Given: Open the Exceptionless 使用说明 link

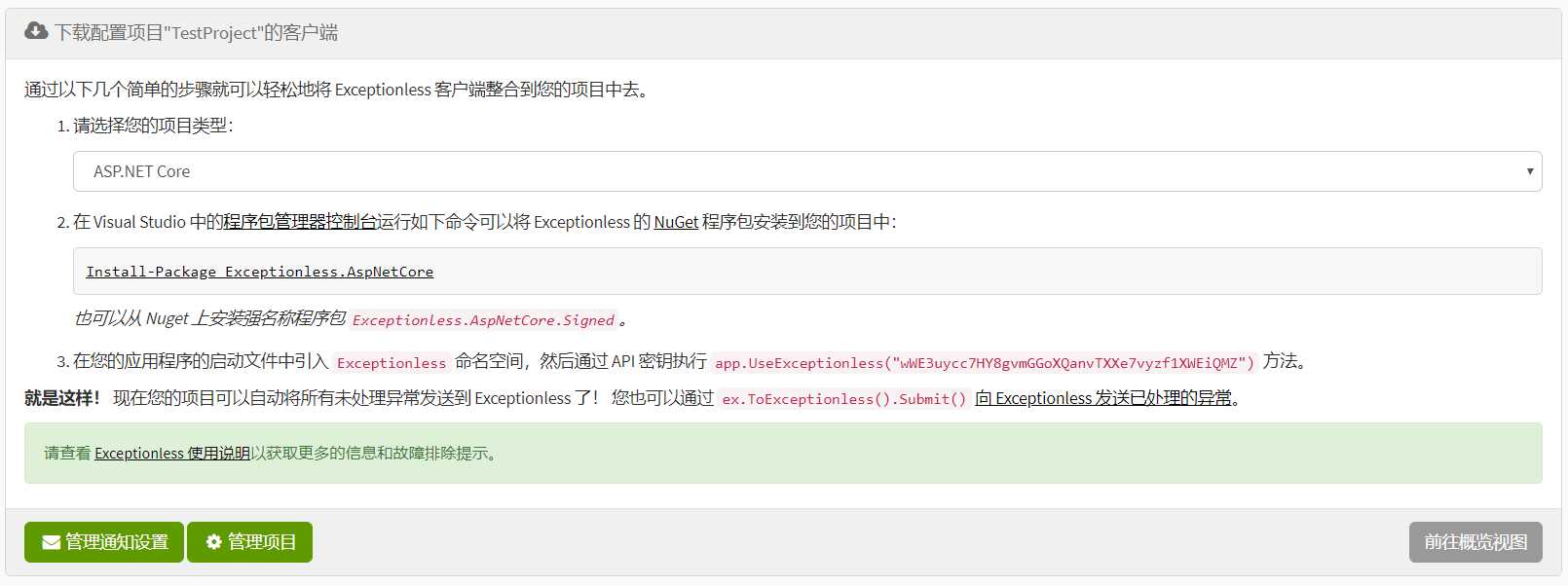Looking at the screenshot, I should tap(172, 454).
